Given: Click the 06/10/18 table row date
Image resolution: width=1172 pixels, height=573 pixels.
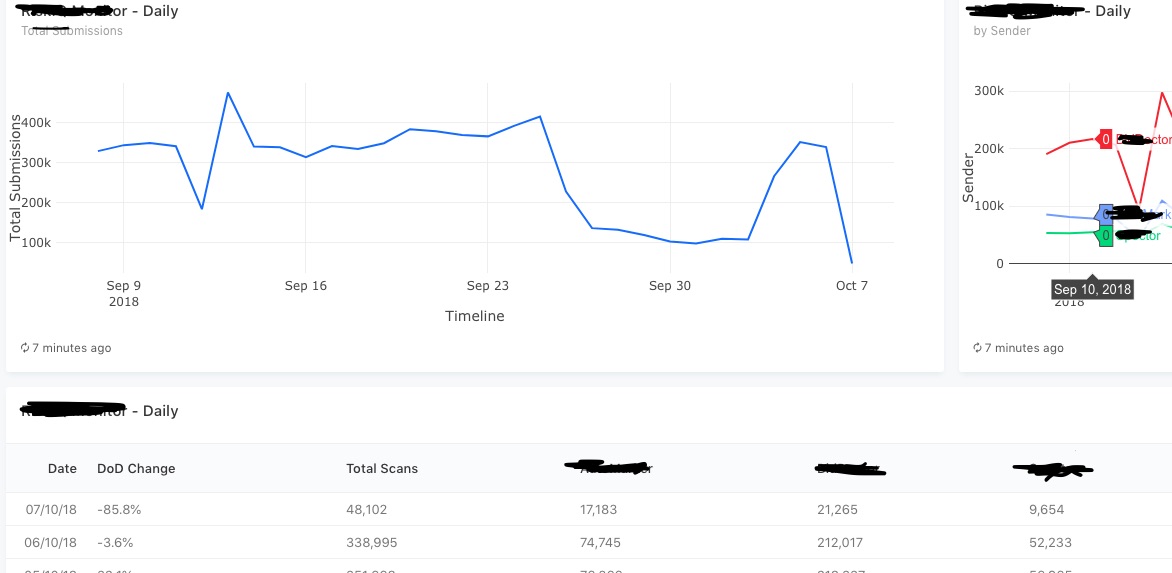Looking at the screenshot, I should pyautogui.click(x=52, y=542).
